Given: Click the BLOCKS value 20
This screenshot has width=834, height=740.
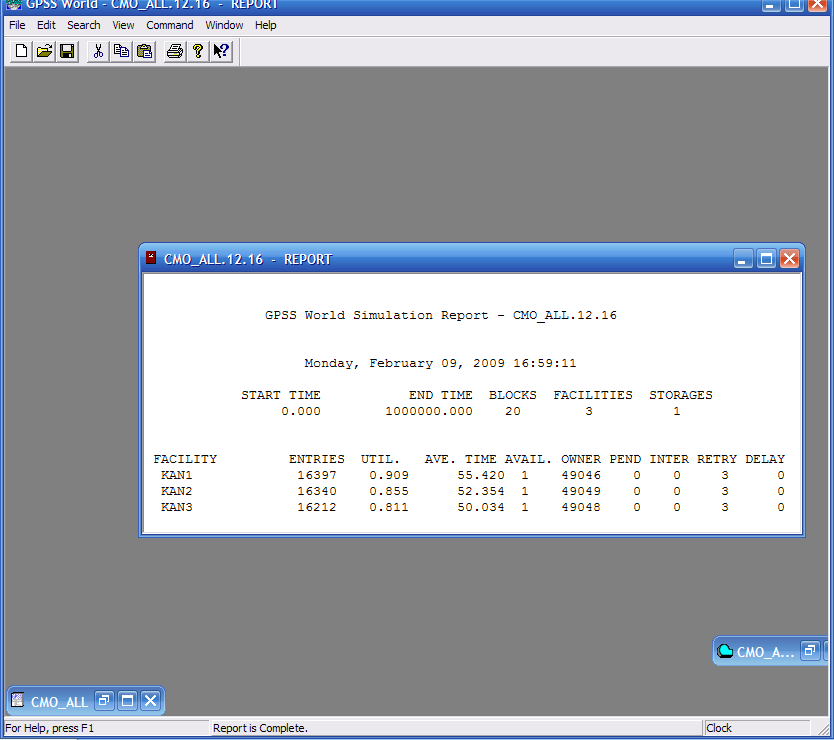Looking at the screenshot, I should (513, 411).
